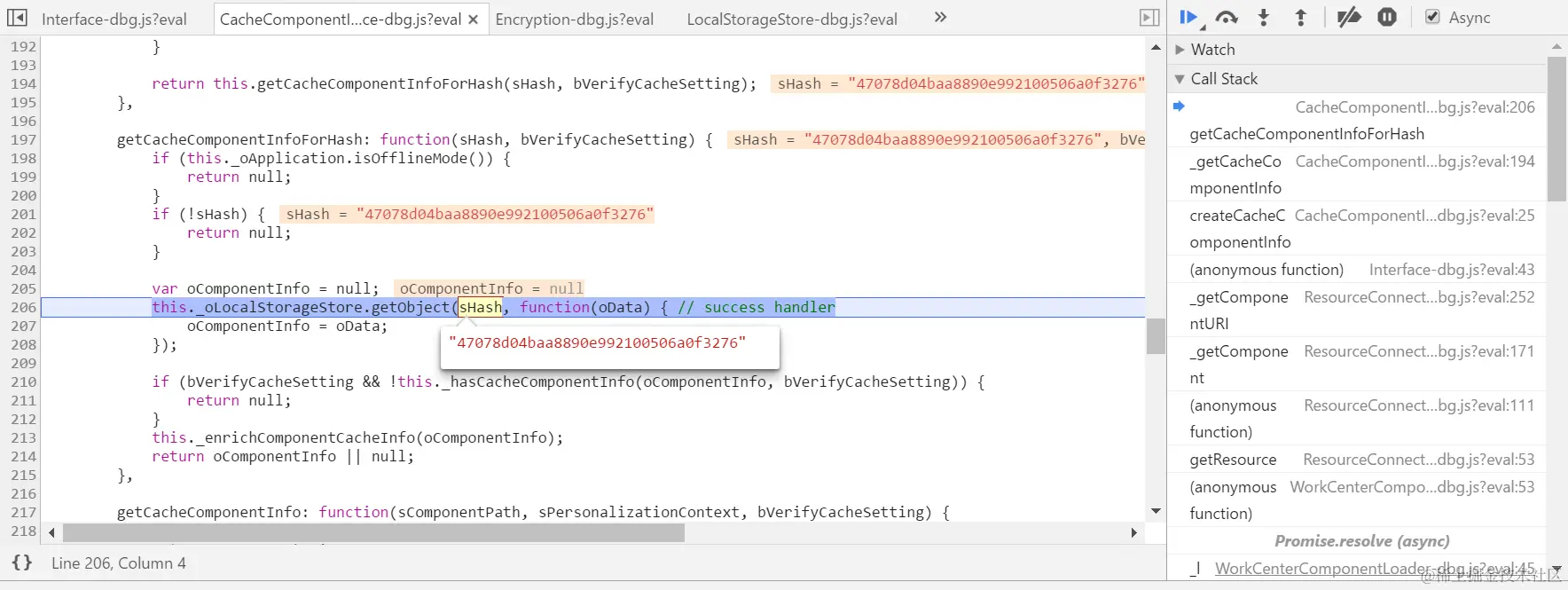Click 'Line 206, Column 4' status text

pos(119,563)
